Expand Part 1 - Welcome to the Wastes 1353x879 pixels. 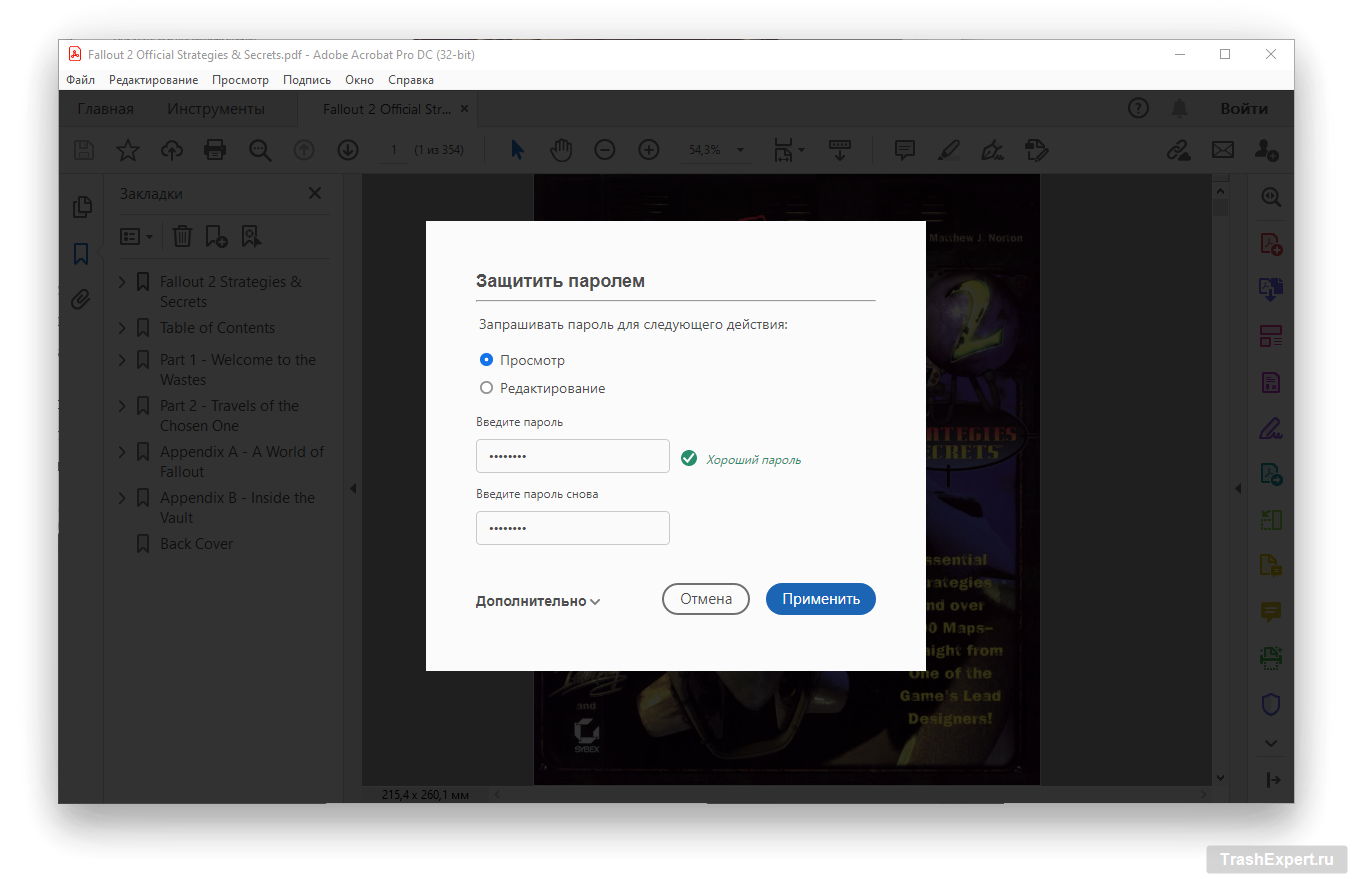(123, 360)
